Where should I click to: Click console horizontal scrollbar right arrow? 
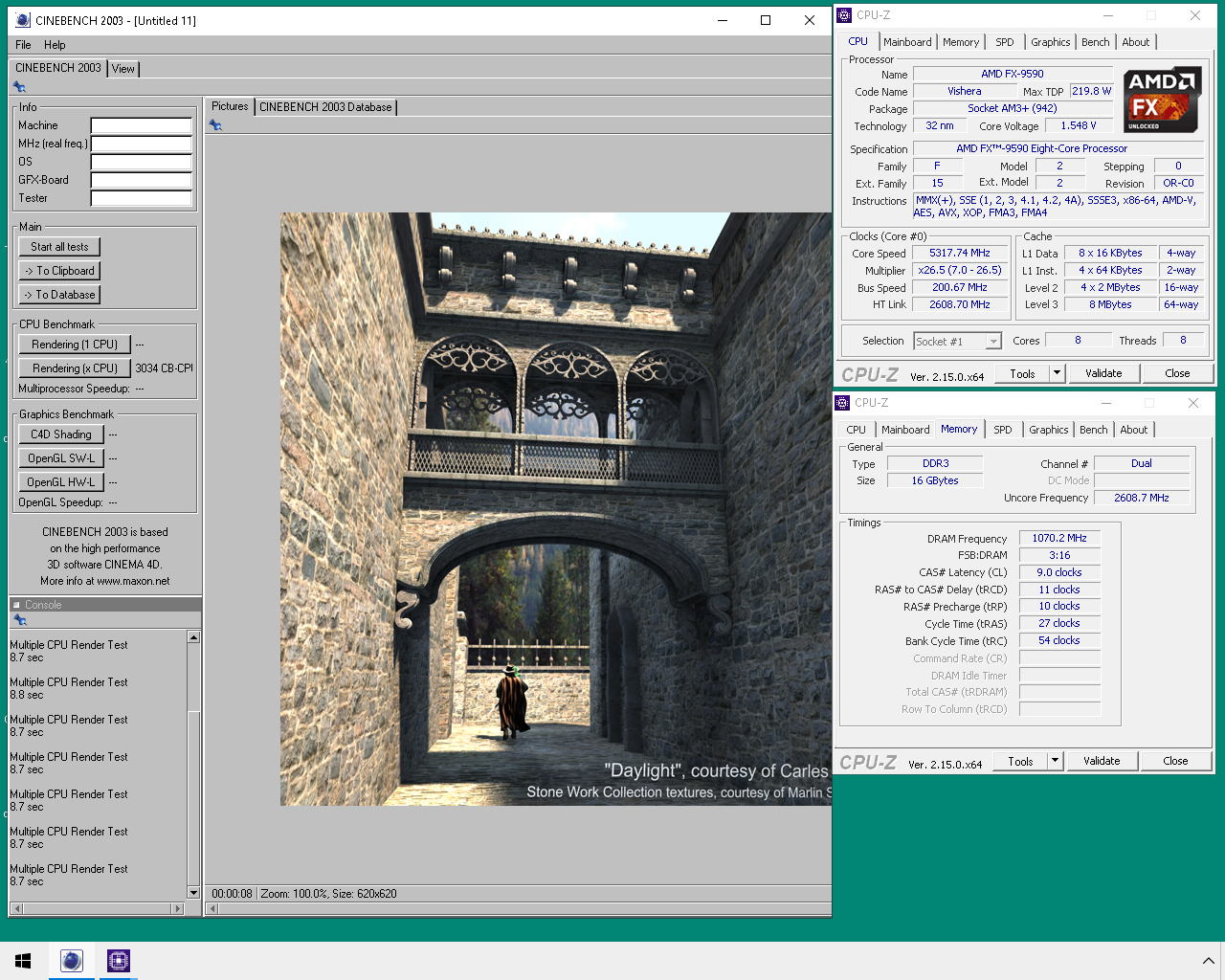[177, 908]
